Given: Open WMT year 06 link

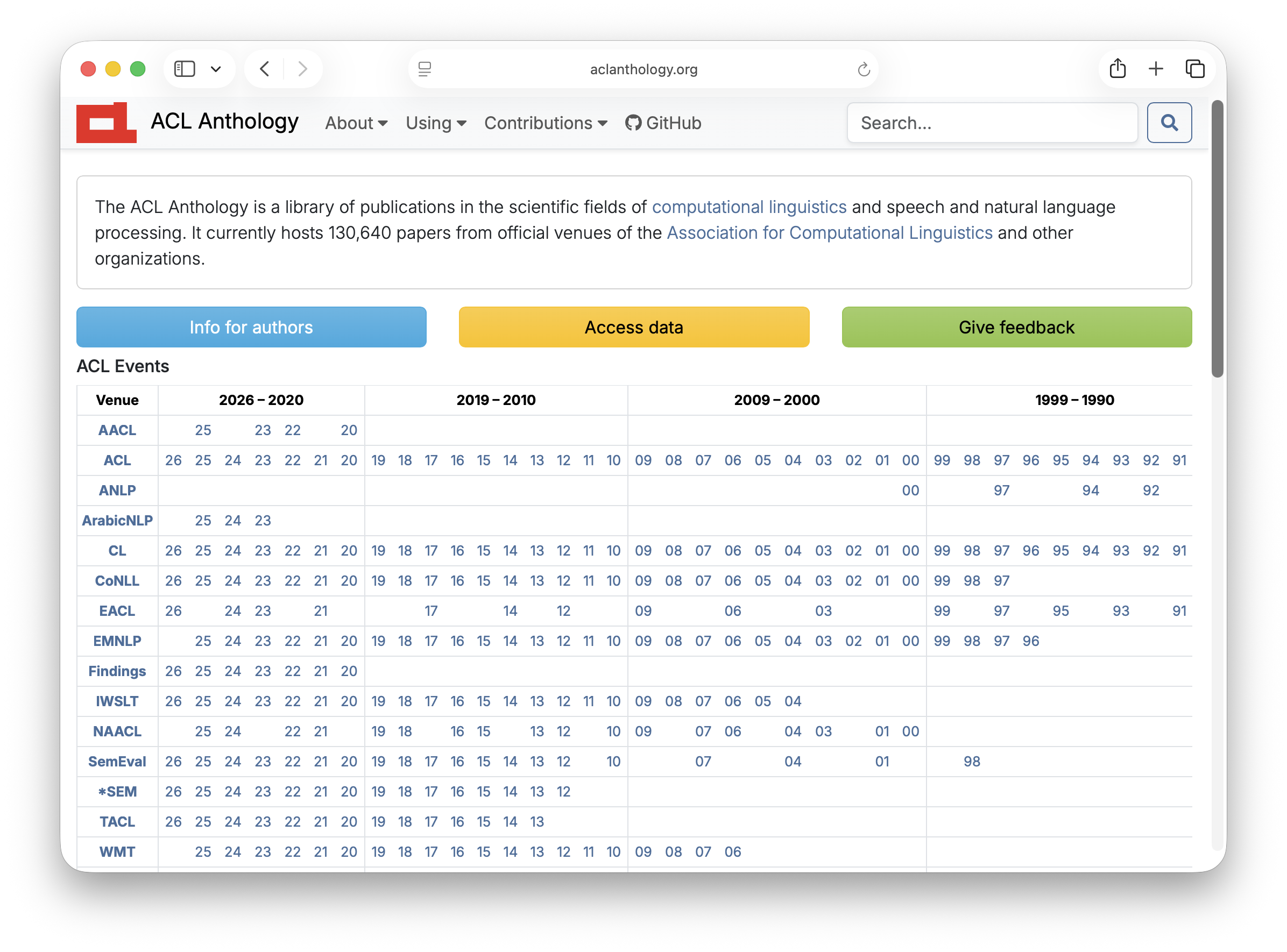Looking at the screenshot, I should (x=733, y=852).
